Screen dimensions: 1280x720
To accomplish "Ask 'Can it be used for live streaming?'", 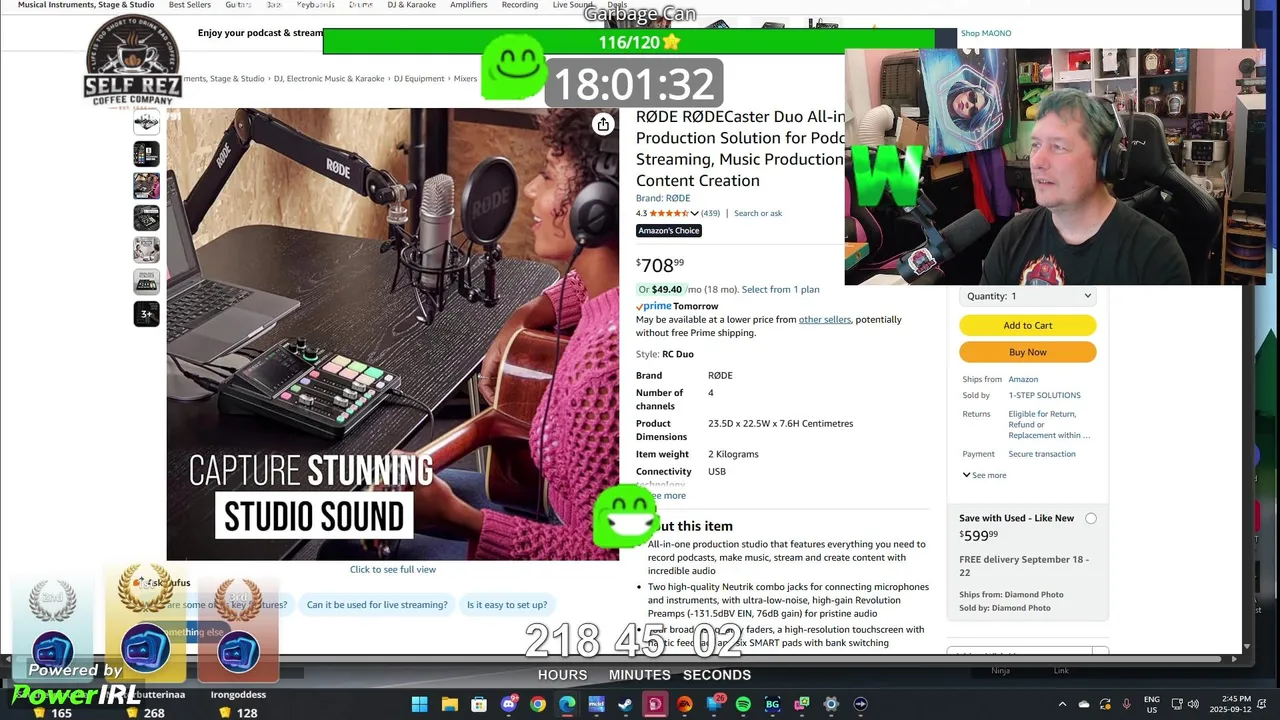I will point(377,604).
